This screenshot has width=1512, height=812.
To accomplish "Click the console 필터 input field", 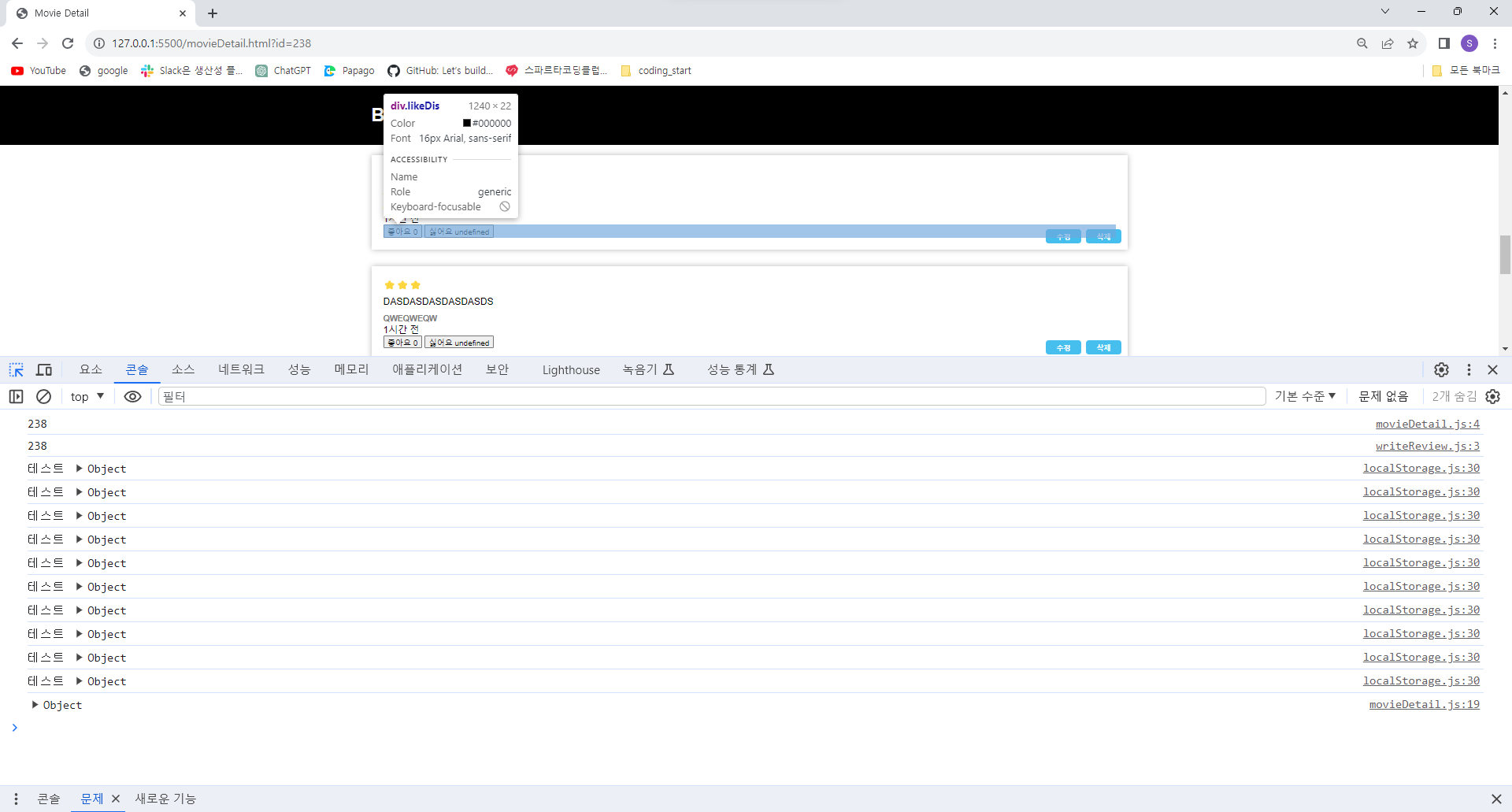I will point(711,396).
